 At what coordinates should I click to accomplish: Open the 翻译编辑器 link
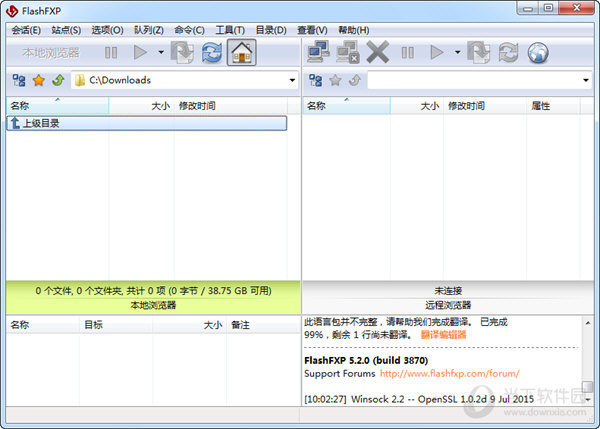point(443,335)
